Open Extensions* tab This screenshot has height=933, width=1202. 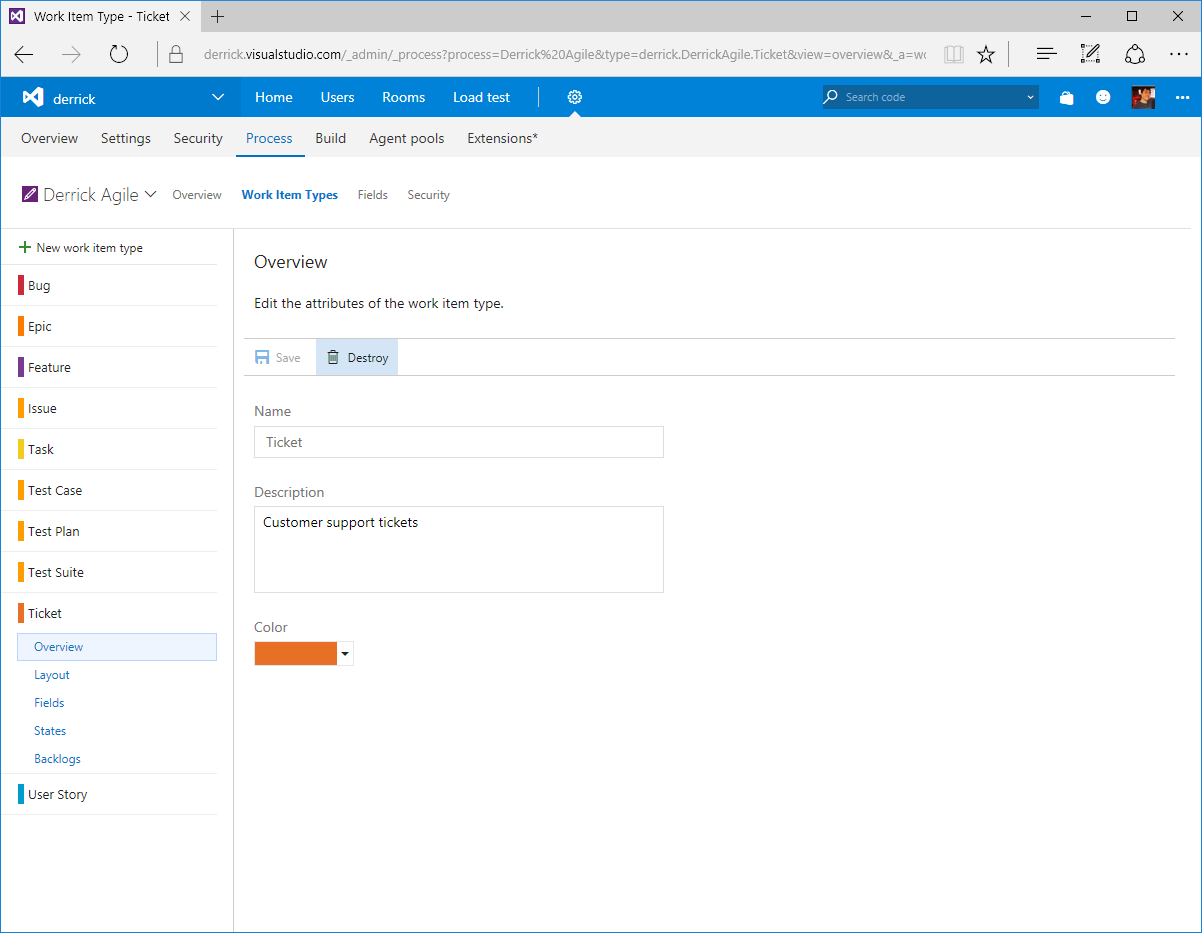pyautogui.click(x=502, y=138)
